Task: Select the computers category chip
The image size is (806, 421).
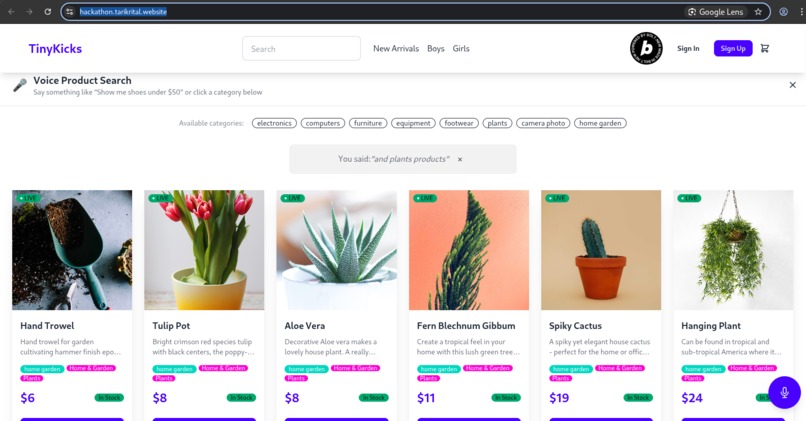Action: tap(323, 123)
